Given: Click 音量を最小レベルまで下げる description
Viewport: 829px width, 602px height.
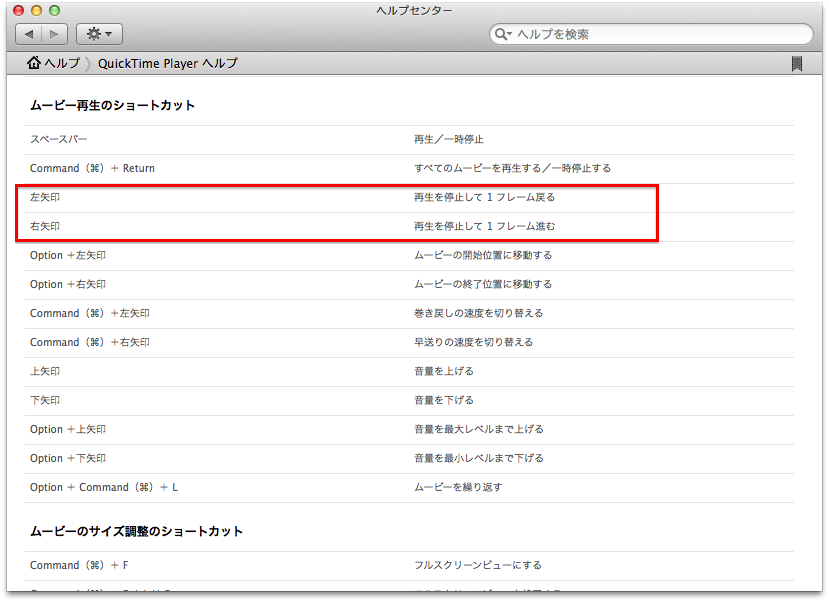Looking at the screenshot, I should click(x=478, y=458).
